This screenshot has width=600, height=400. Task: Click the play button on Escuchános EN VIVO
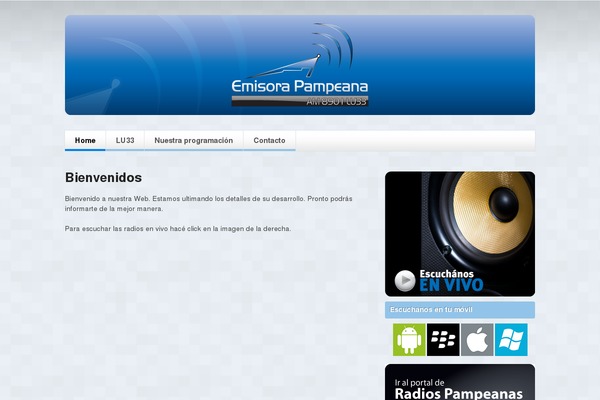click(405, 281)
